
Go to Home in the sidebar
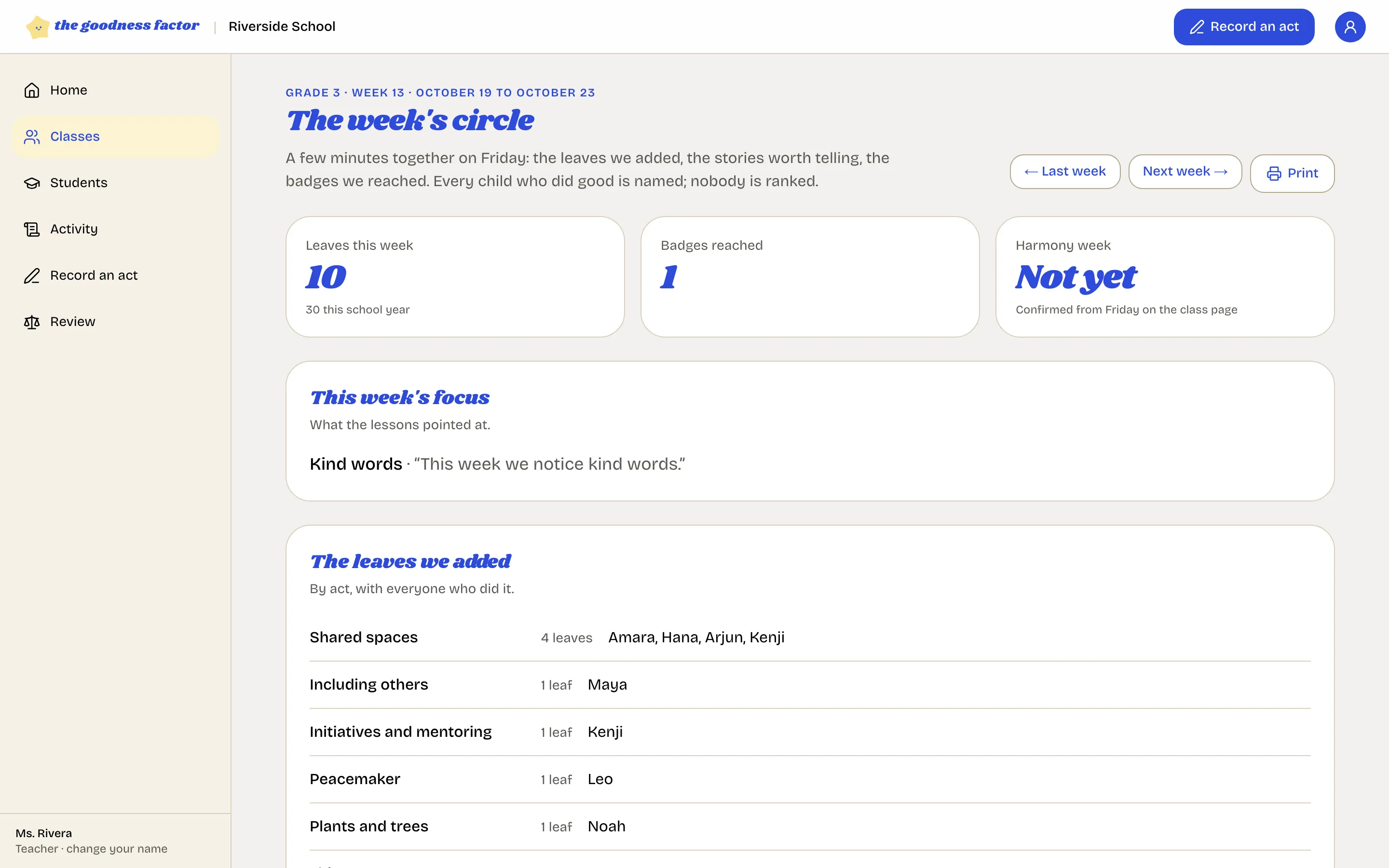[115, 90]
